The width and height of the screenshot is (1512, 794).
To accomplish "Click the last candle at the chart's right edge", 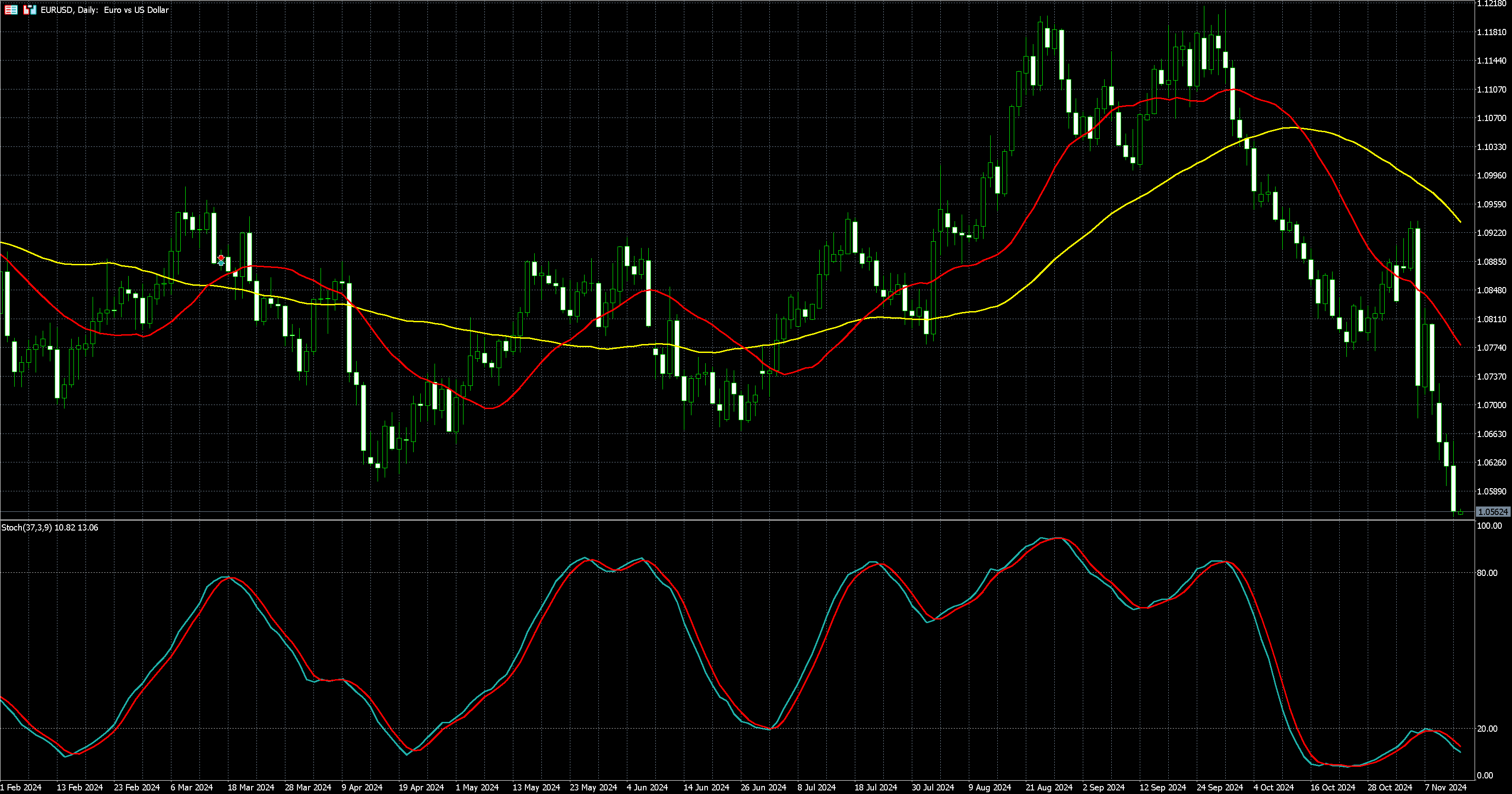I will click(1460, 513).
